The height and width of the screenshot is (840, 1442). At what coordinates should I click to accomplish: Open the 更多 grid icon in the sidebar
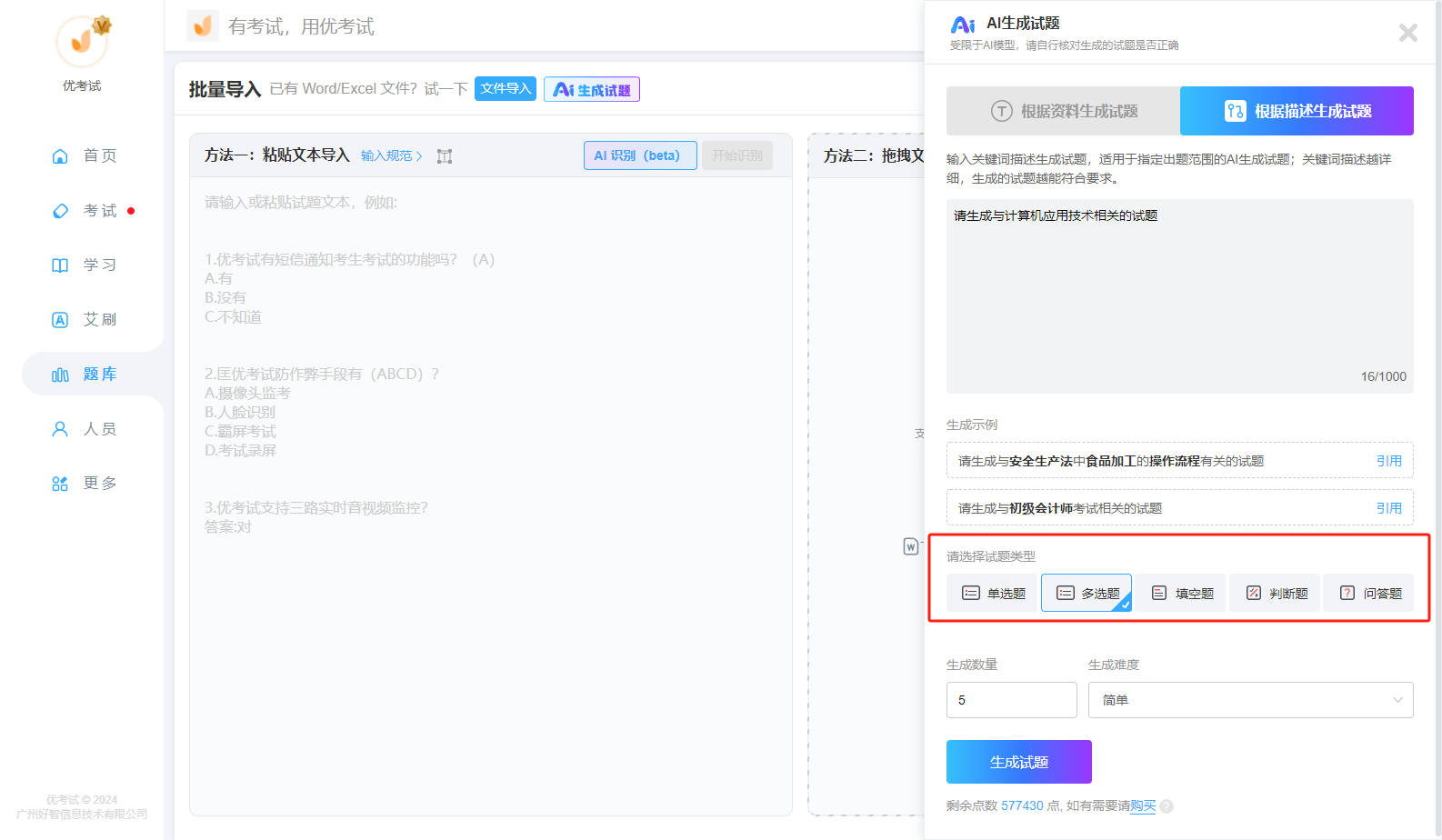coord(60,484)
